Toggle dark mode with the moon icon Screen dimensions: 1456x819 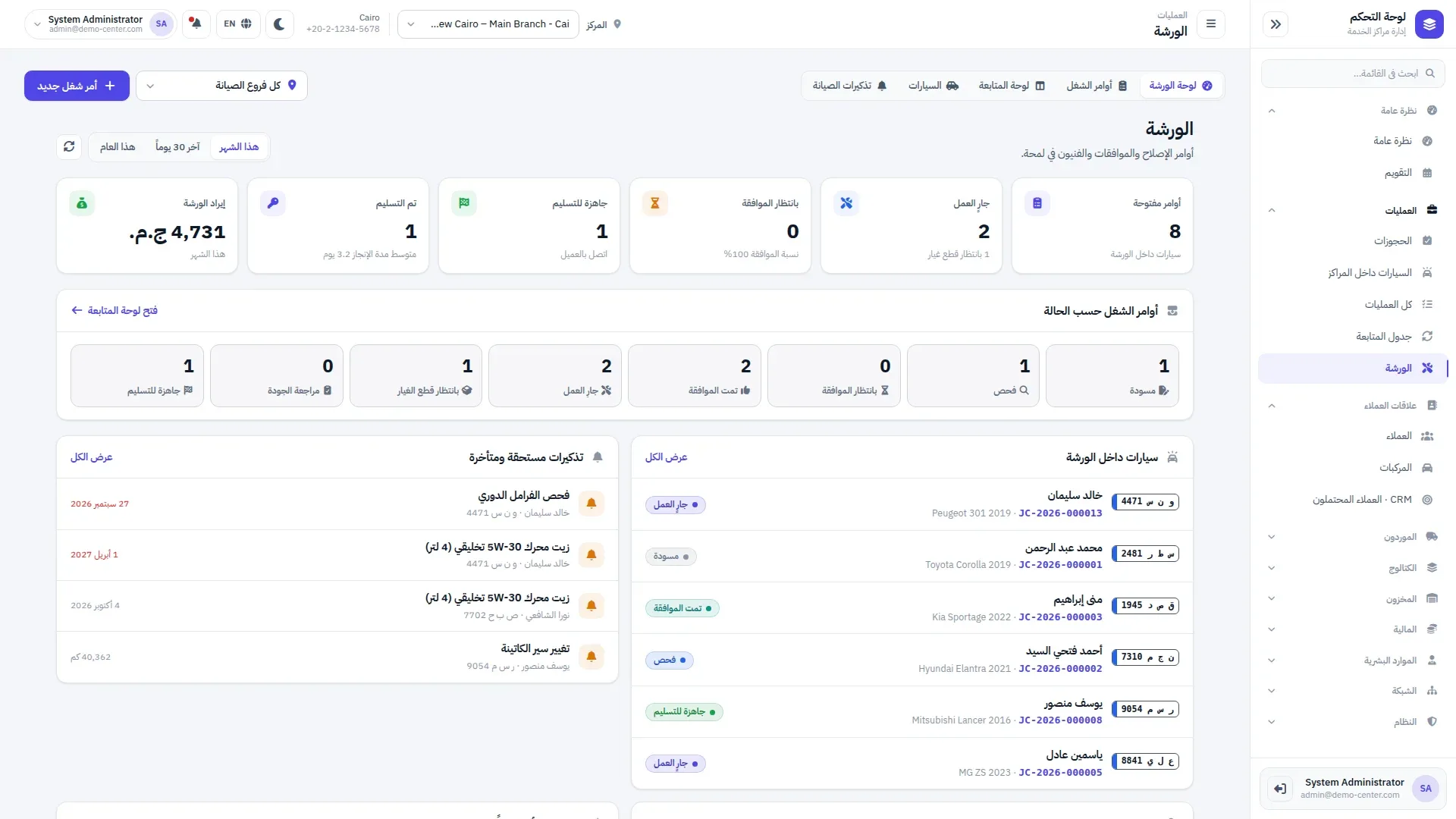point(279,24)
